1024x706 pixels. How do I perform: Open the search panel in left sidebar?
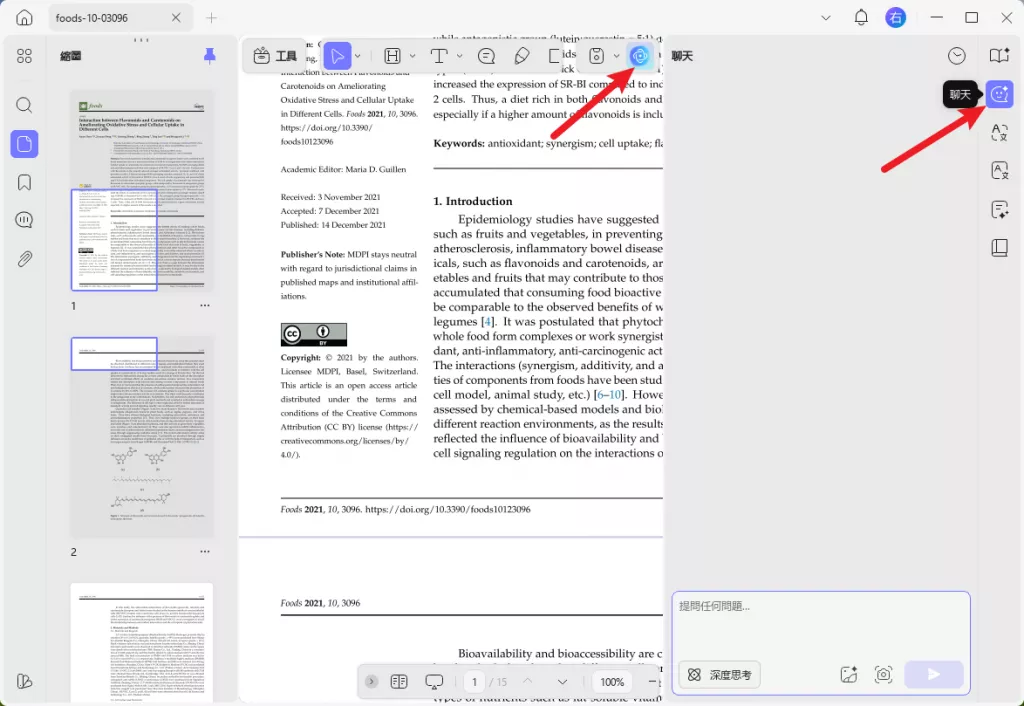pyautogui.click(x=24, y=105)
